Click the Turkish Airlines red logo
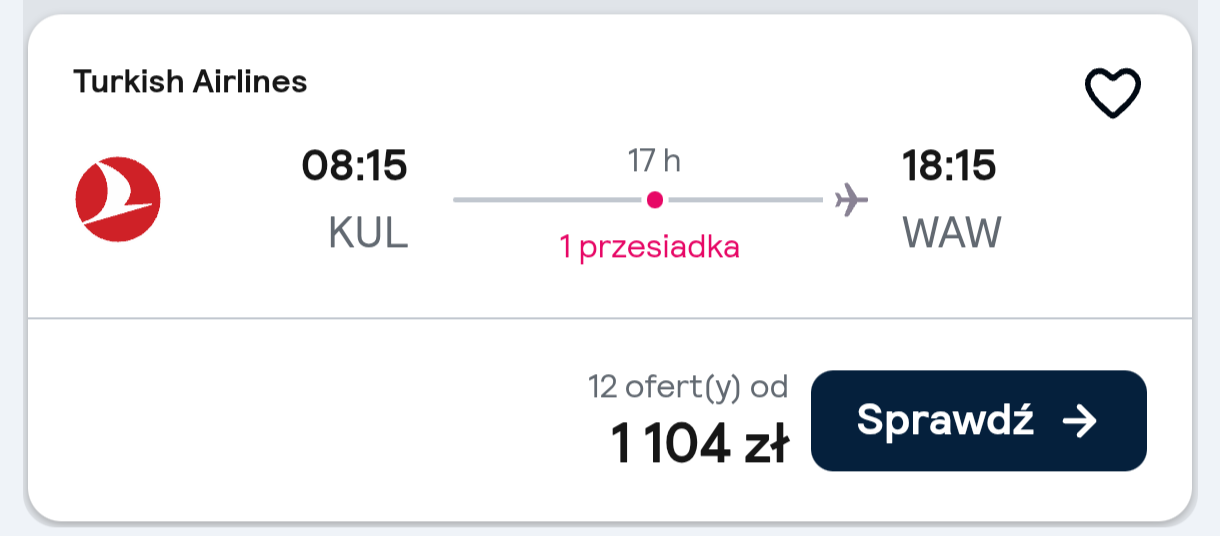 point(118,199)
